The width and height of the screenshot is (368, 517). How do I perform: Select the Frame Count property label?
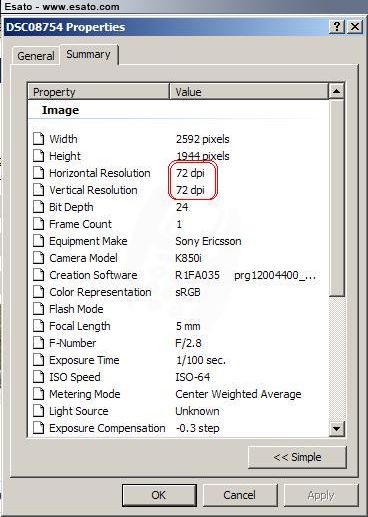pyautogui.click(x=80, y=224)
